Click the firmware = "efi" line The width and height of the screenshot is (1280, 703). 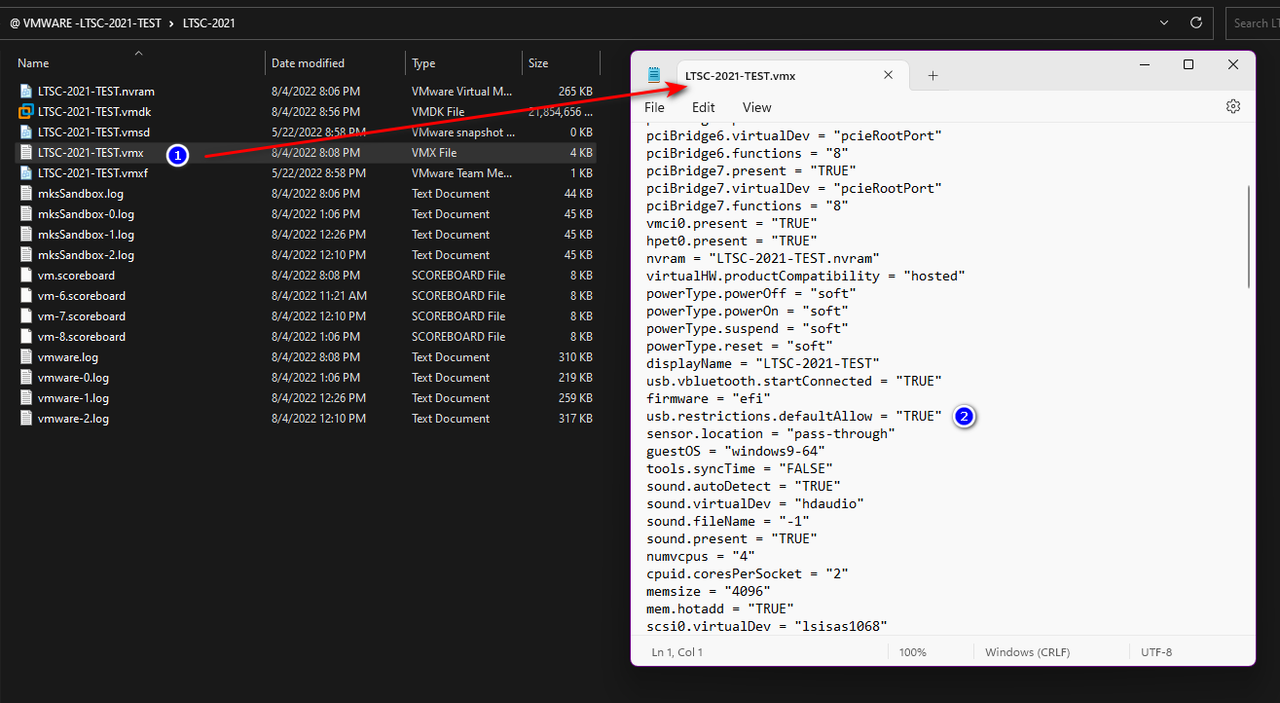point(708,398)
